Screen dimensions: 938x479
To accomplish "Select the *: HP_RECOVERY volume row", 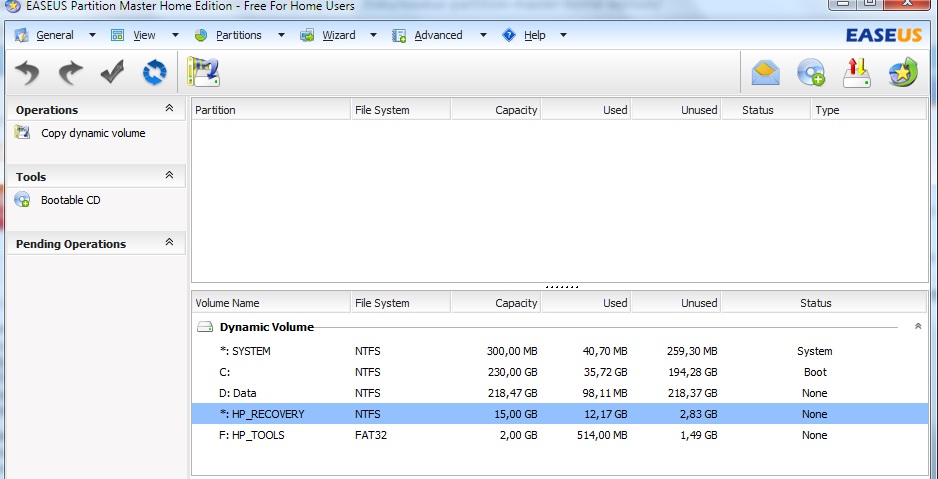I will pyautogui.click(x=560, y=414).
